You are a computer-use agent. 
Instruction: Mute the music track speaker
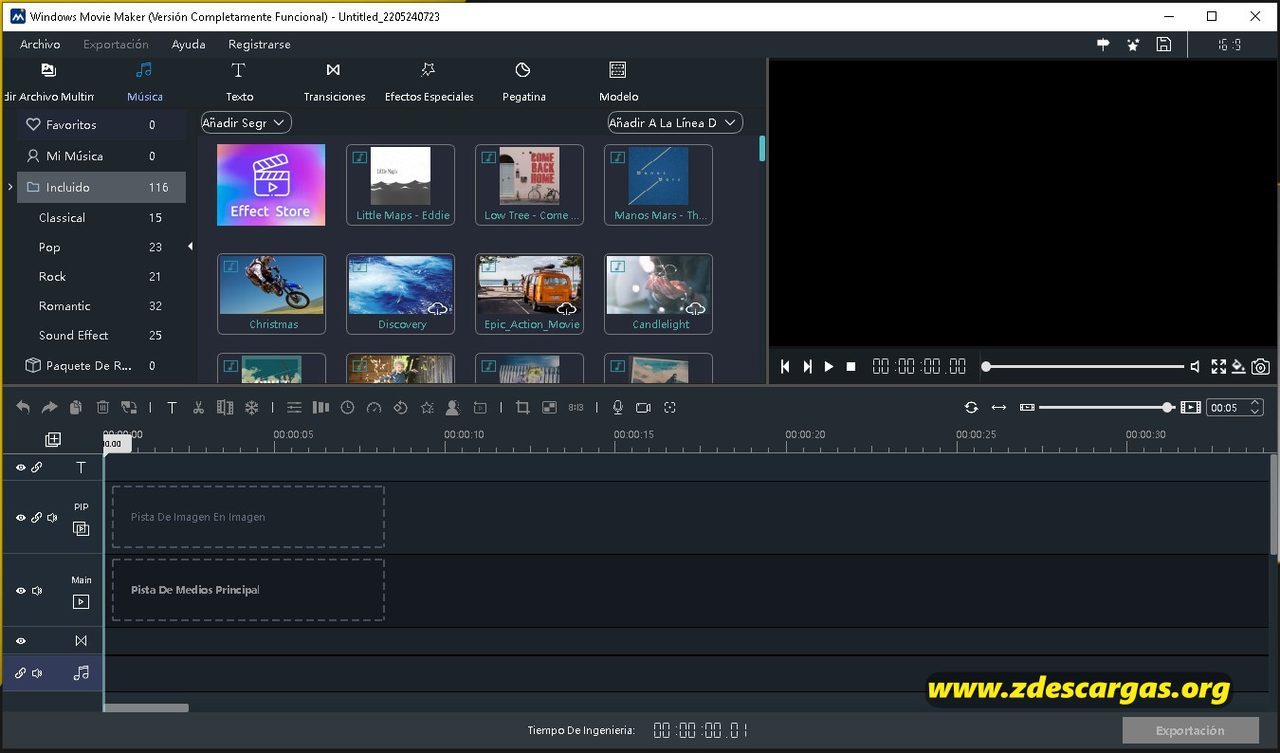click(37, 673)
